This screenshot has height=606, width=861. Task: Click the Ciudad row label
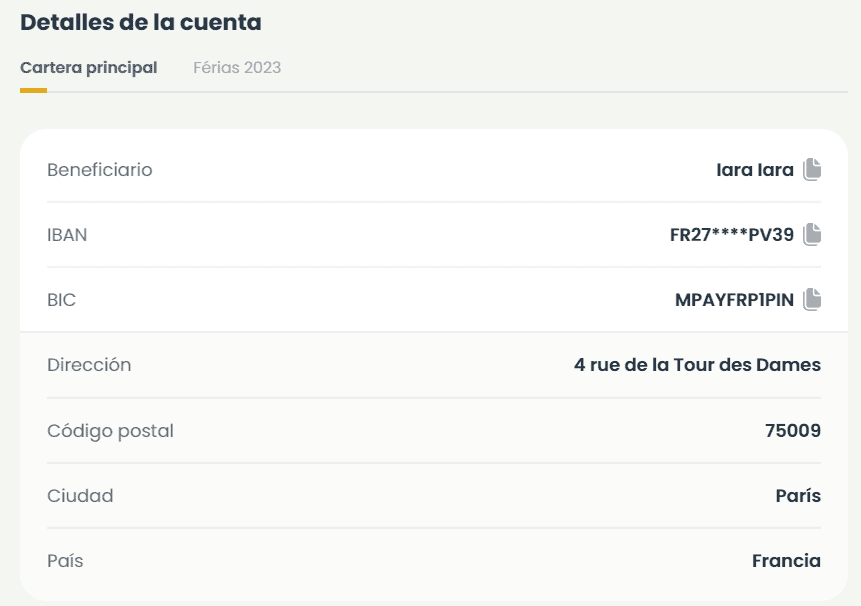[80, 496]
